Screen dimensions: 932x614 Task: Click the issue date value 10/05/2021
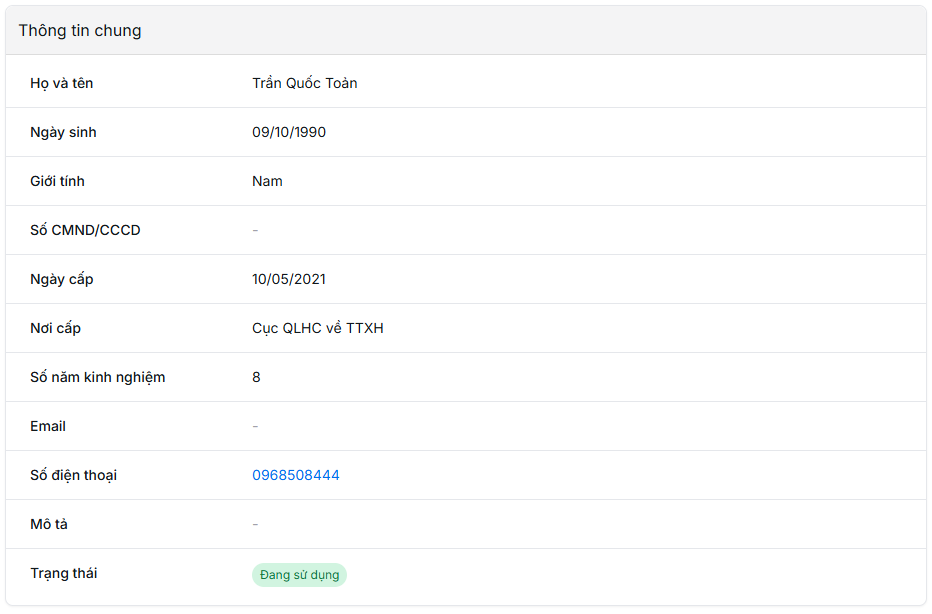(288, 279)
